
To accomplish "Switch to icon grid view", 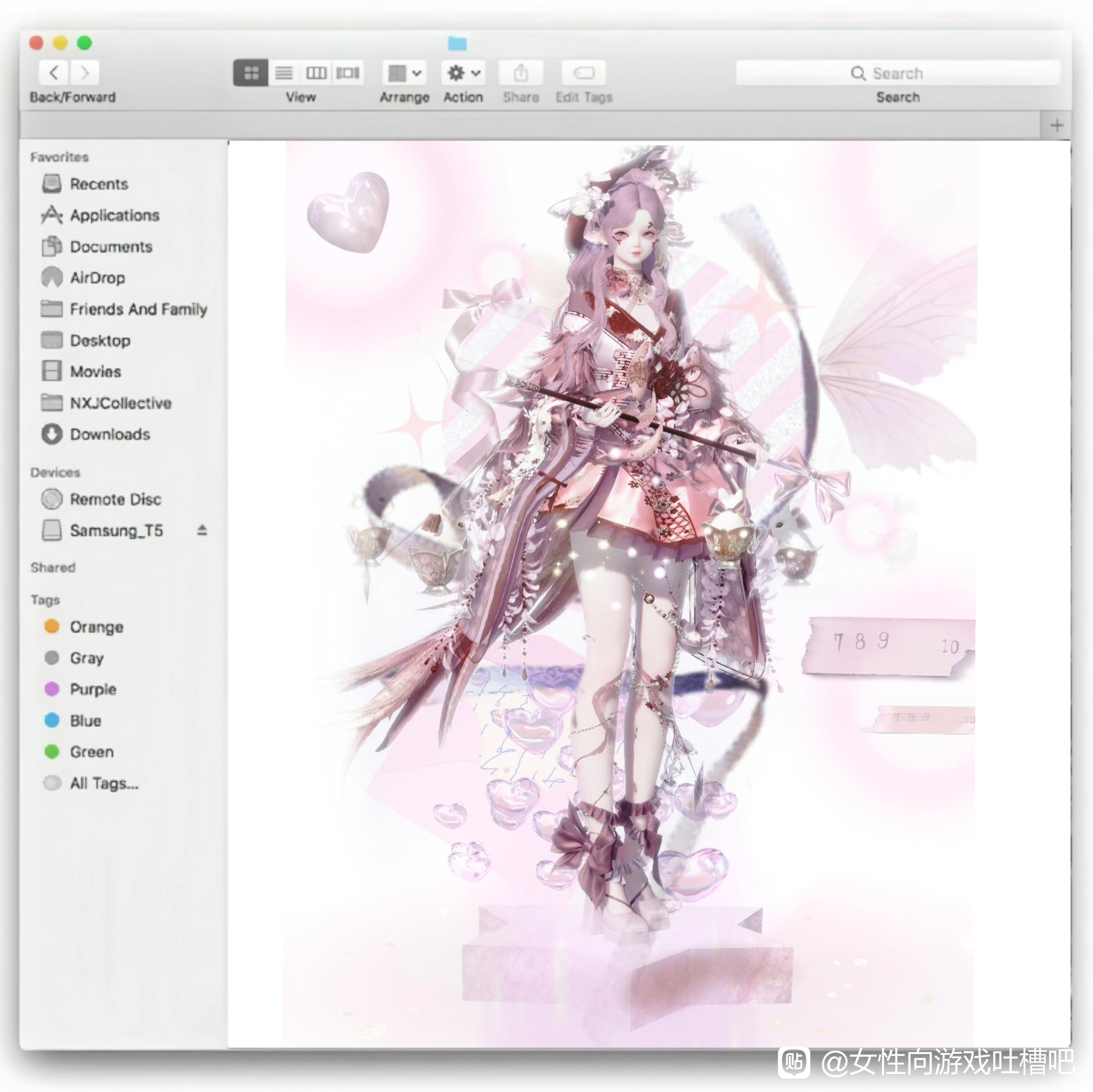I will [x=251, y=72].
